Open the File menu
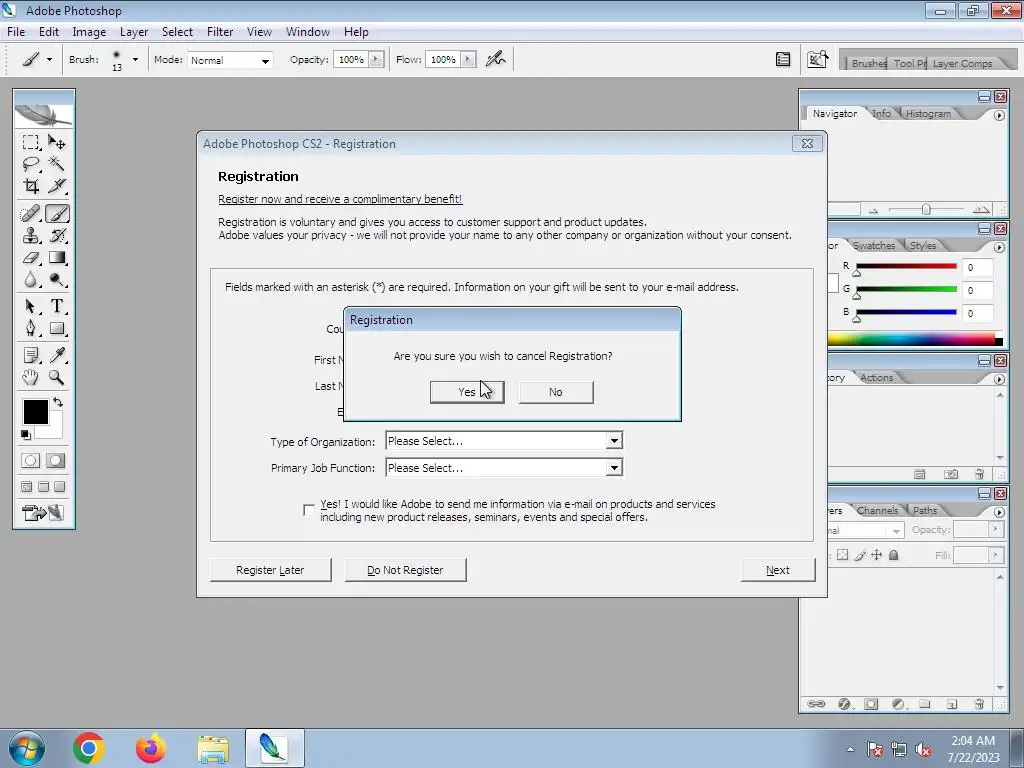 [16, 32]
